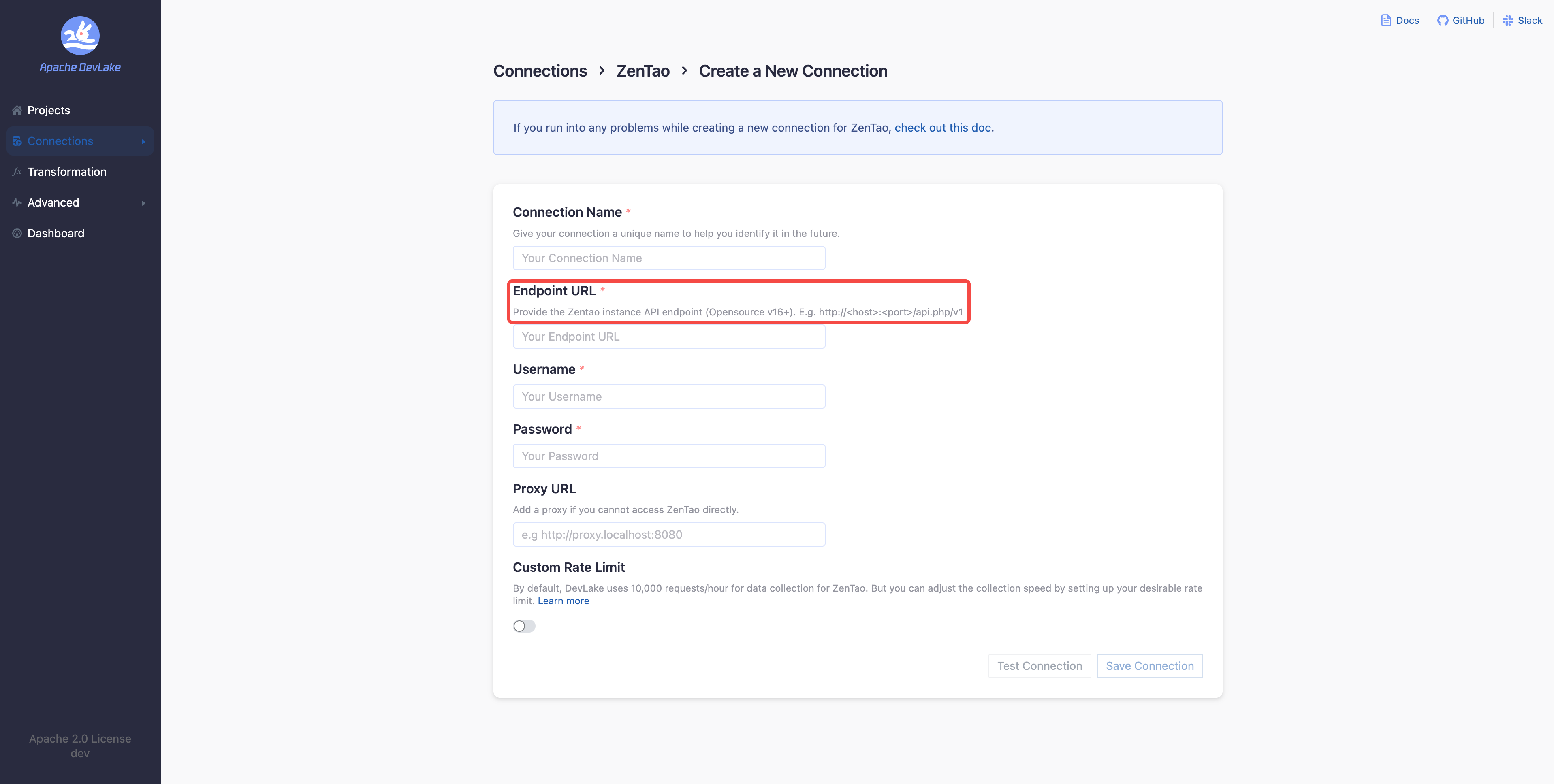Enable the Custom Rate Limit switch

pyautogui.click(x=524, y=626)
